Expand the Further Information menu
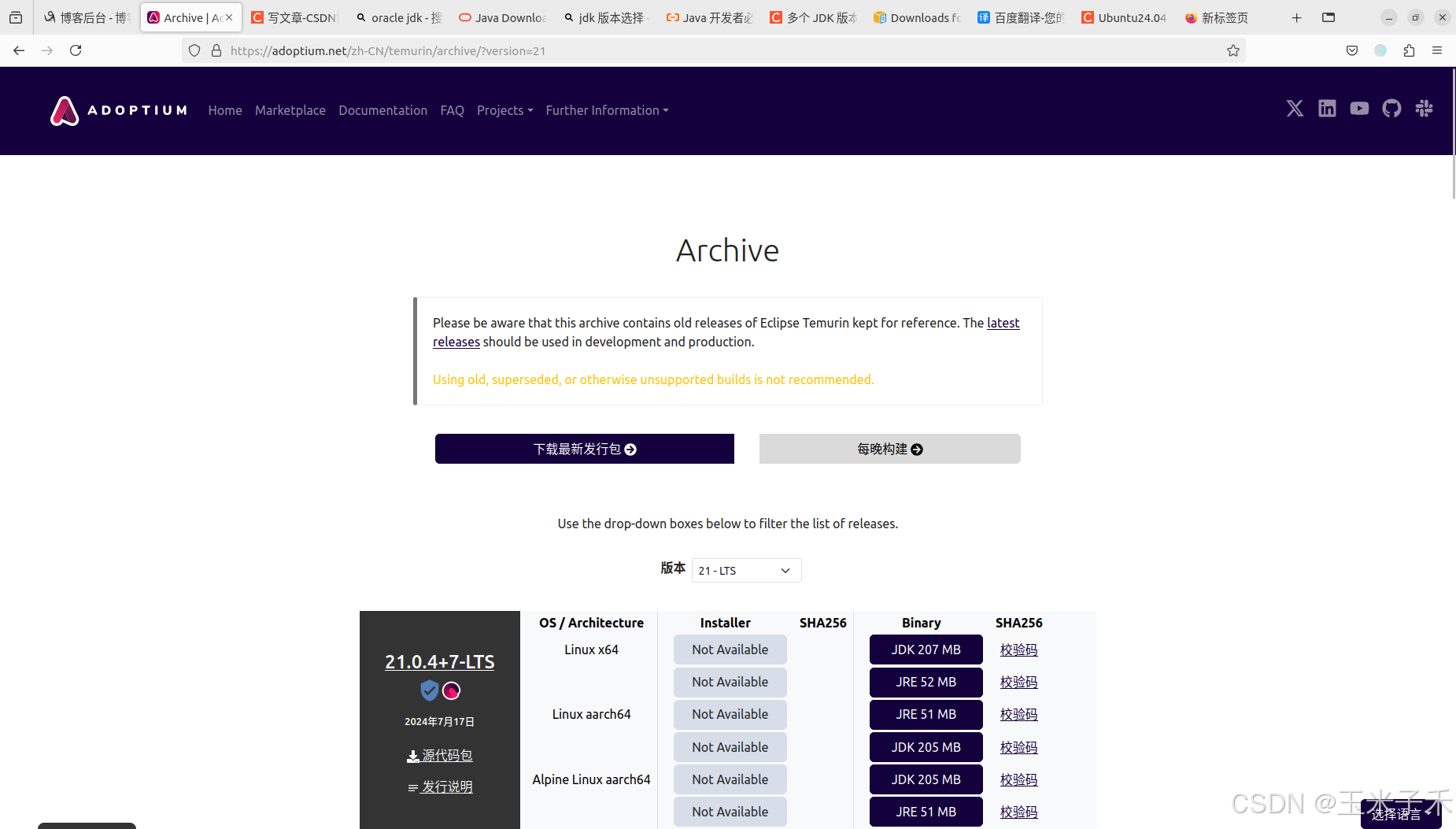 (607, 110)
